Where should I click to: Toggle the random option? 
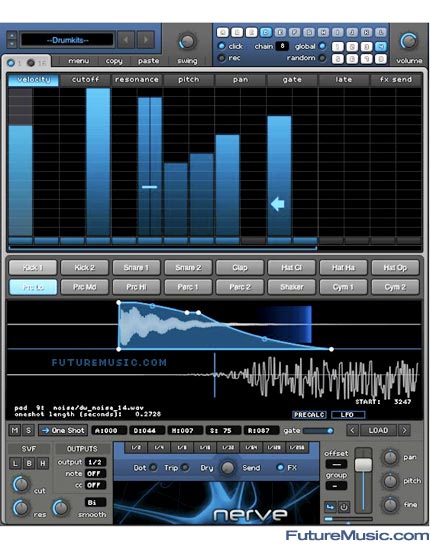pyautogui.click(x=323, y=58)
